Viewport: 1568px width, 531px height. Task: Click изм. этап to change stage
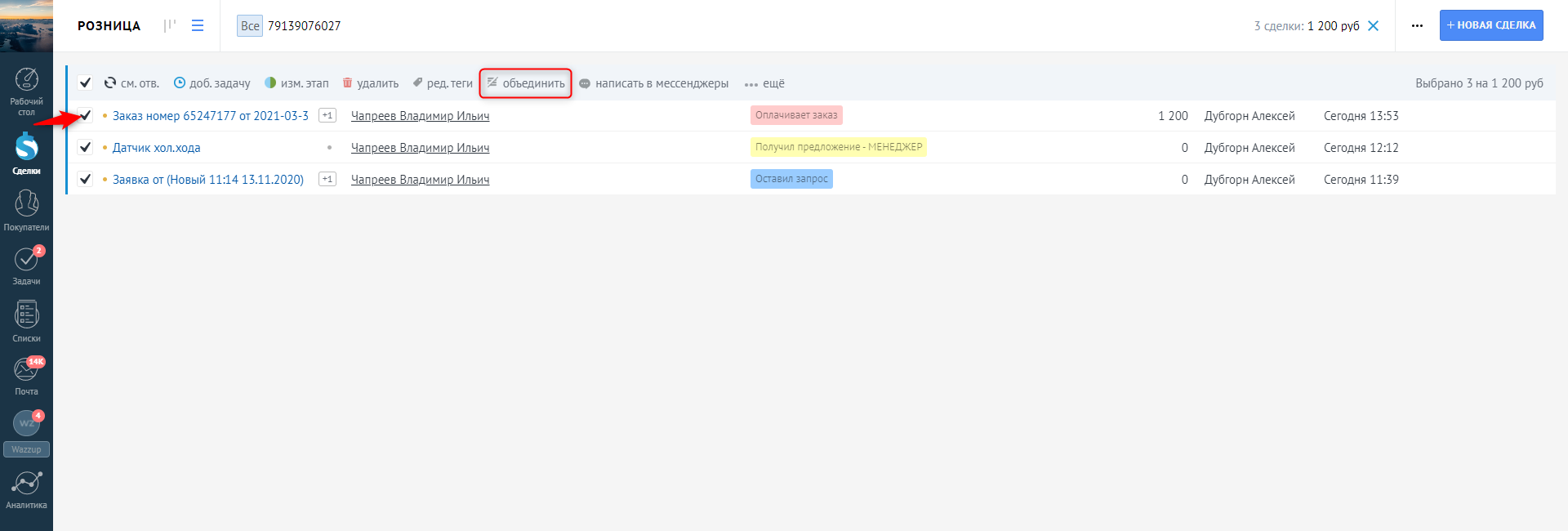296,83
